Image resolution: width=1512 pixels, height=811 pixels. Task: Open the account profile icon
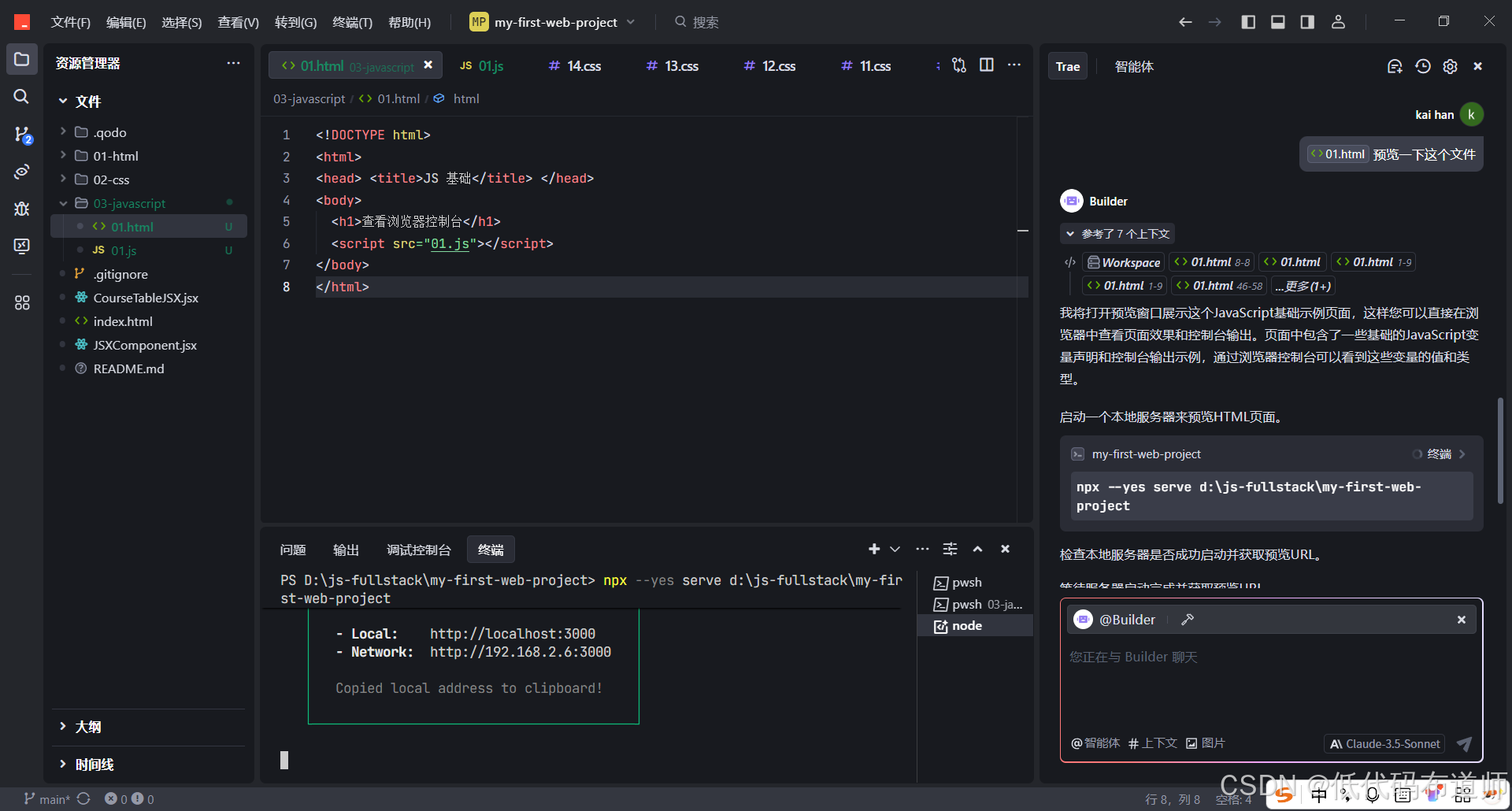pyautogui.click(x=1338, y=22)
